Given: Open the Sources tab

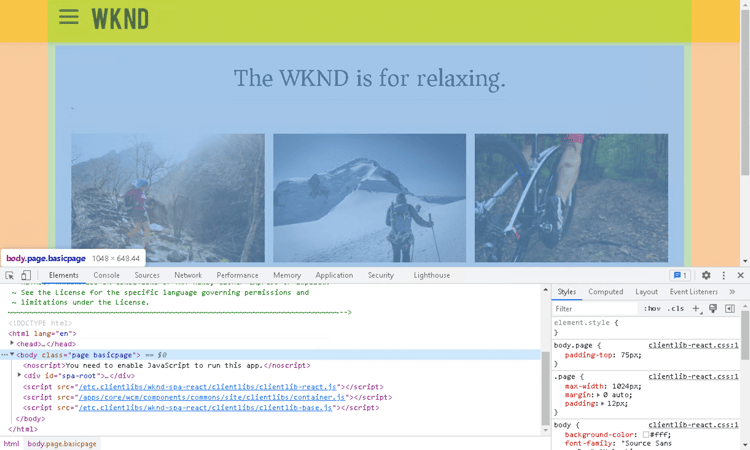Looking at the screenshot, I should click(x=147, y=275).
